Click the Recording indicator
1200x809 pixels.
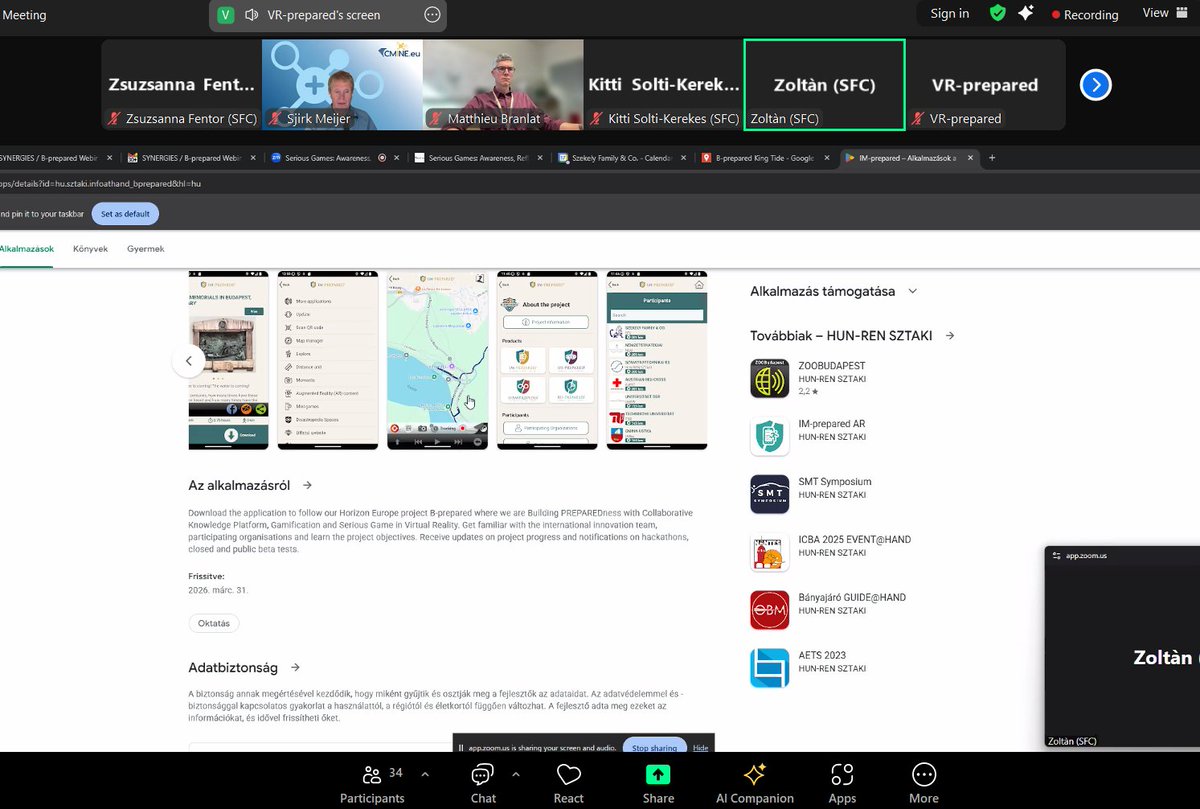pos(1085,14)
